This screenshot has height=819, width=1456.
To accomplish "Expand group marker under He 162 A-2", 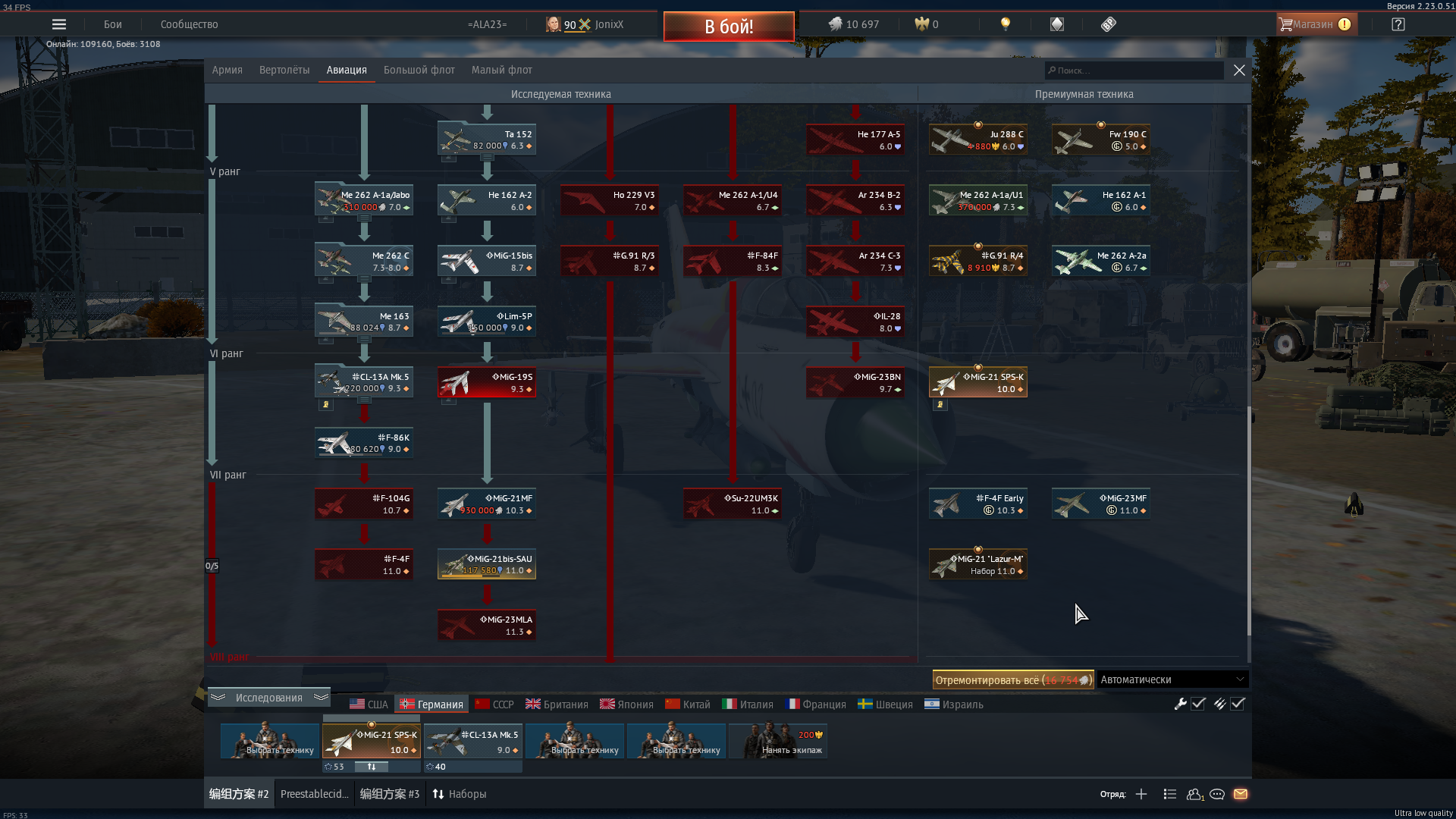I will click(449, 219).
